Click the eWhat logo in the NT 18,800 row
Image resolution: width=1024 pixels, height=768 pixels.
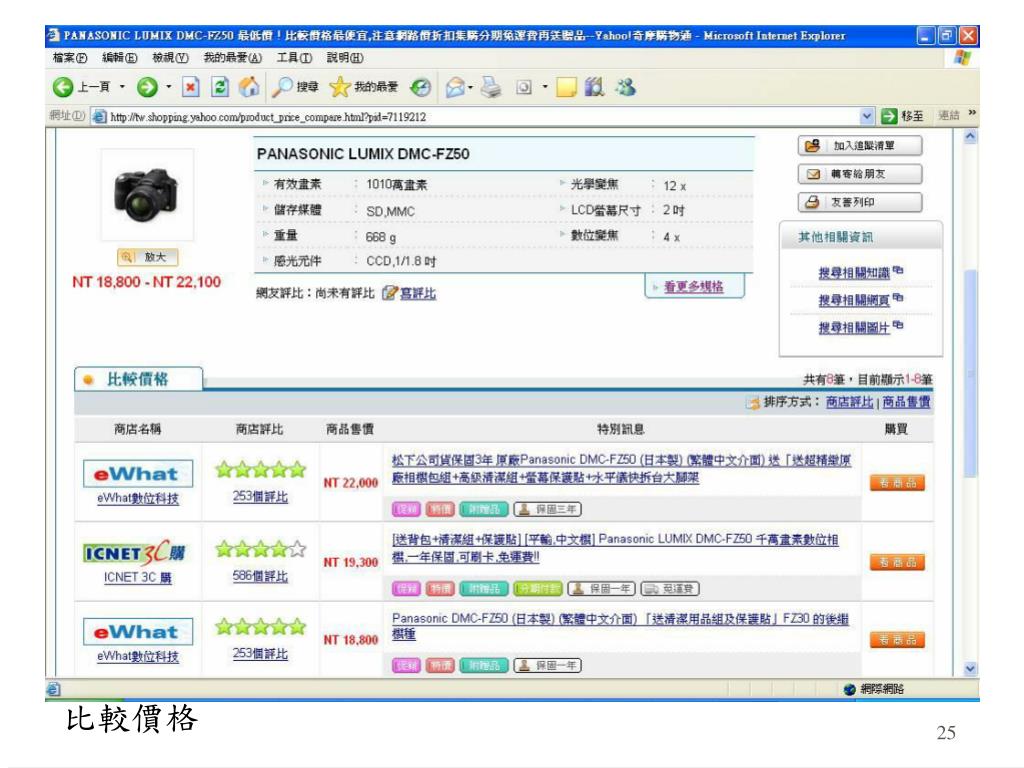pos(138,632)
